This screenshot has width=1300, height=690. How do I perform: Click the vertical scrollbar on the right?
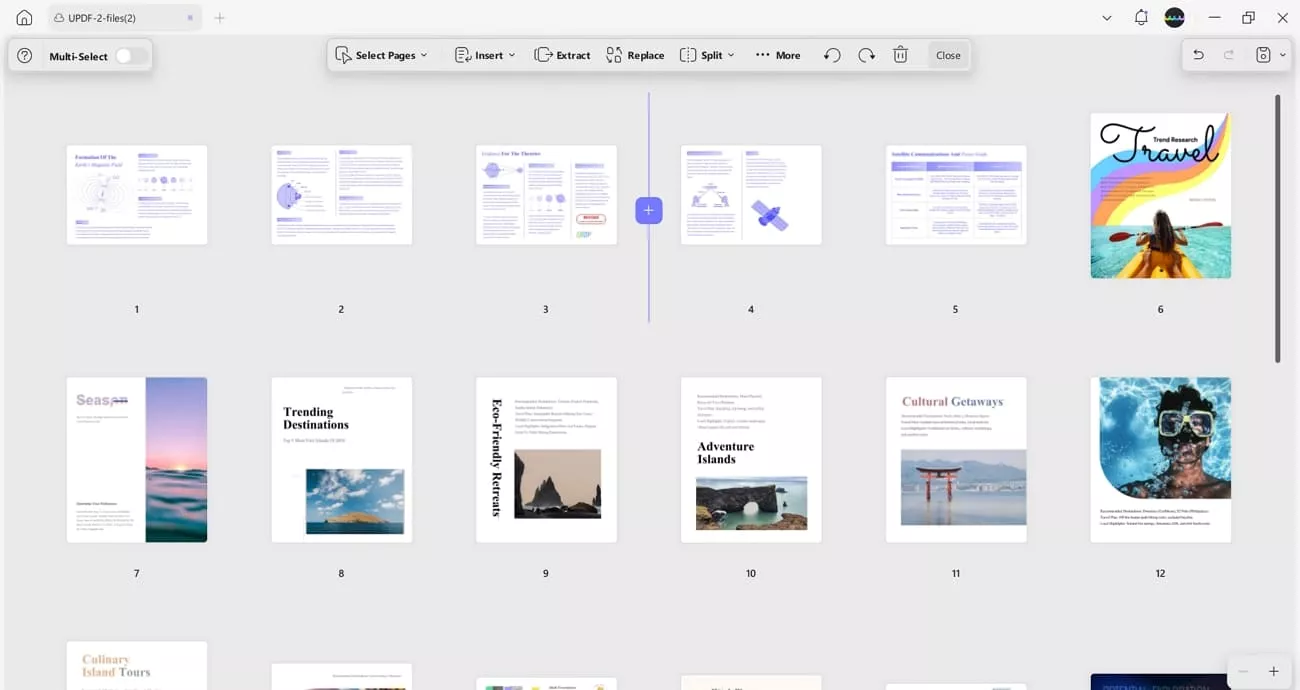(1277, 228)
